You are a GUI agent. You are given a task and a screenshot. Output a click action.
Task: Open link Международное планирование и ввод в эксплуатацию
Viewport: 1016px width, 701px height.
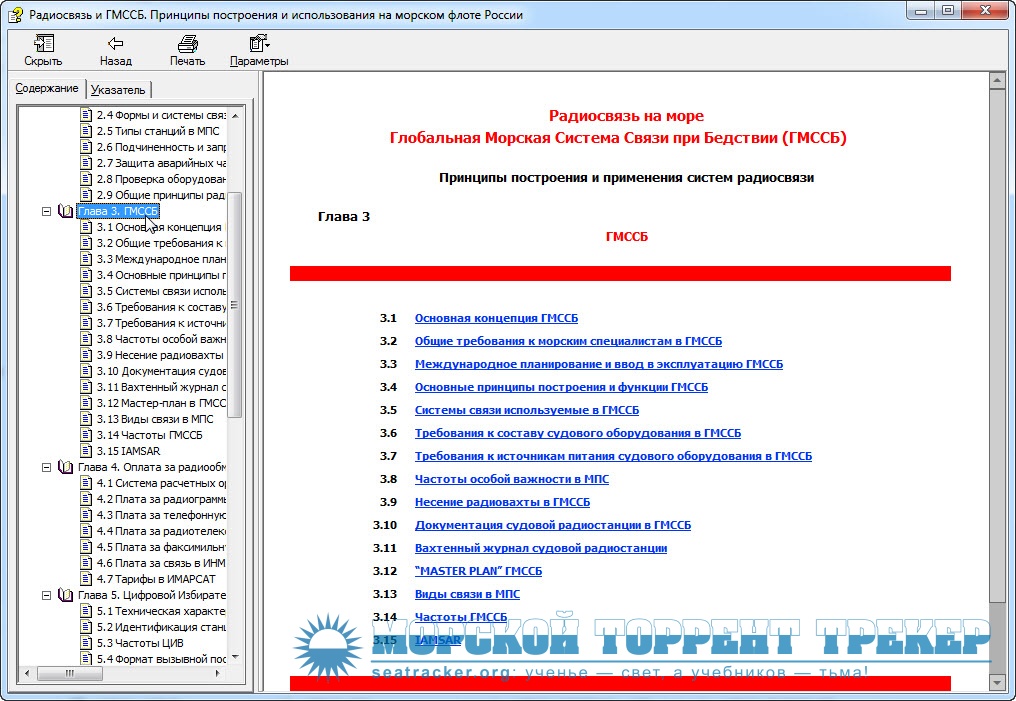tap(599, 364)
